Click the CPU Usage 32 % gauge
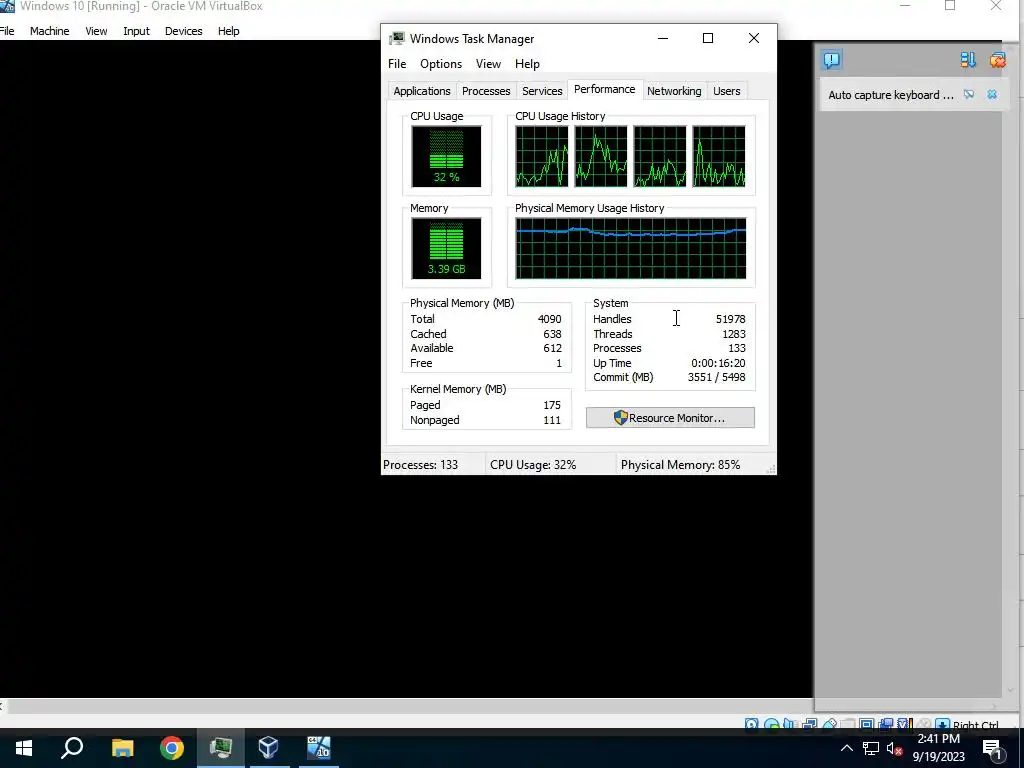 [446, 156]
